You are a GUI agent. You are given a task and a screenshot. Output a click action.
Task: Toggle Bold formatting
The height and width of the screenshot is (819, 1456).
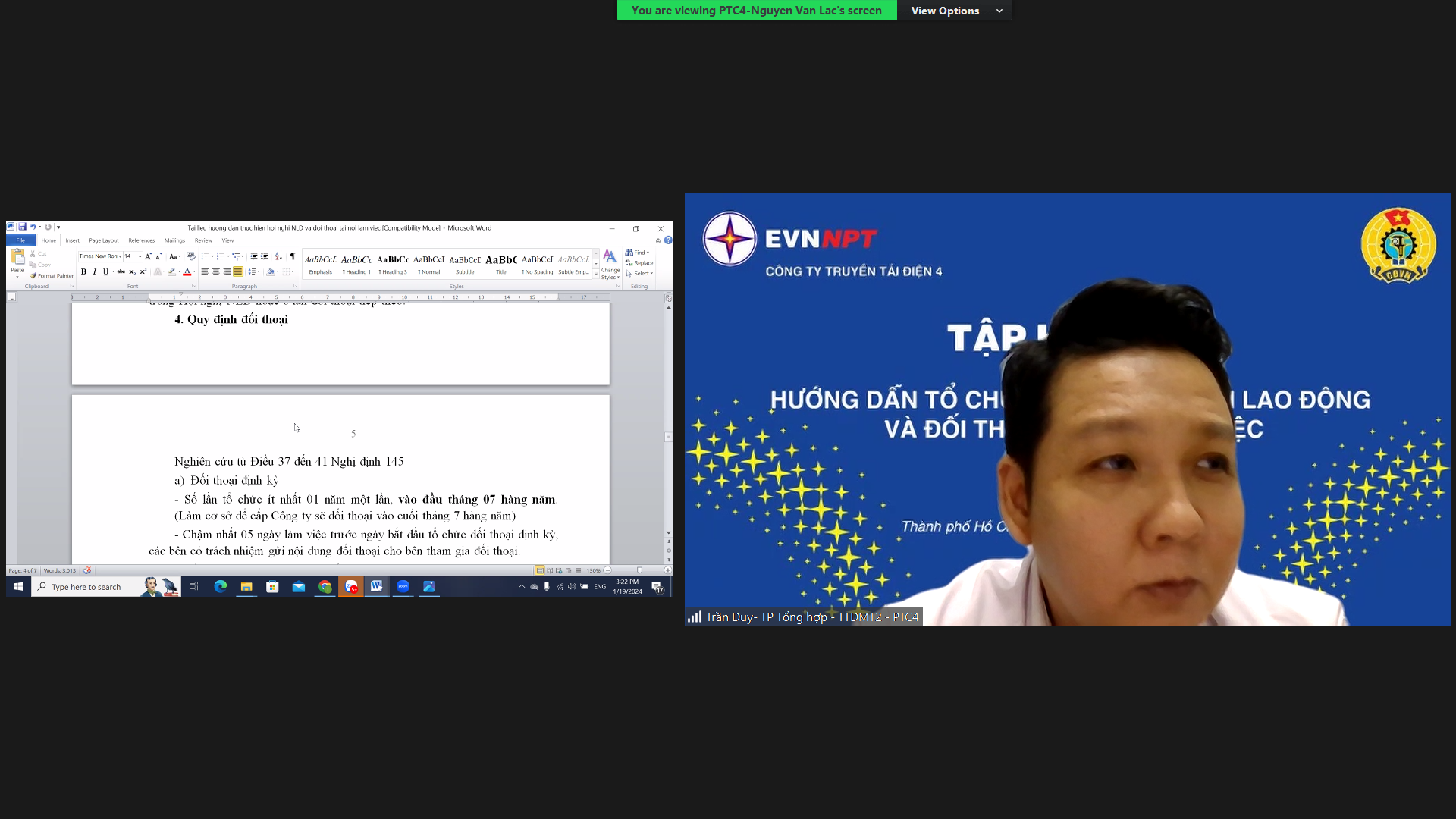point(83,271)
